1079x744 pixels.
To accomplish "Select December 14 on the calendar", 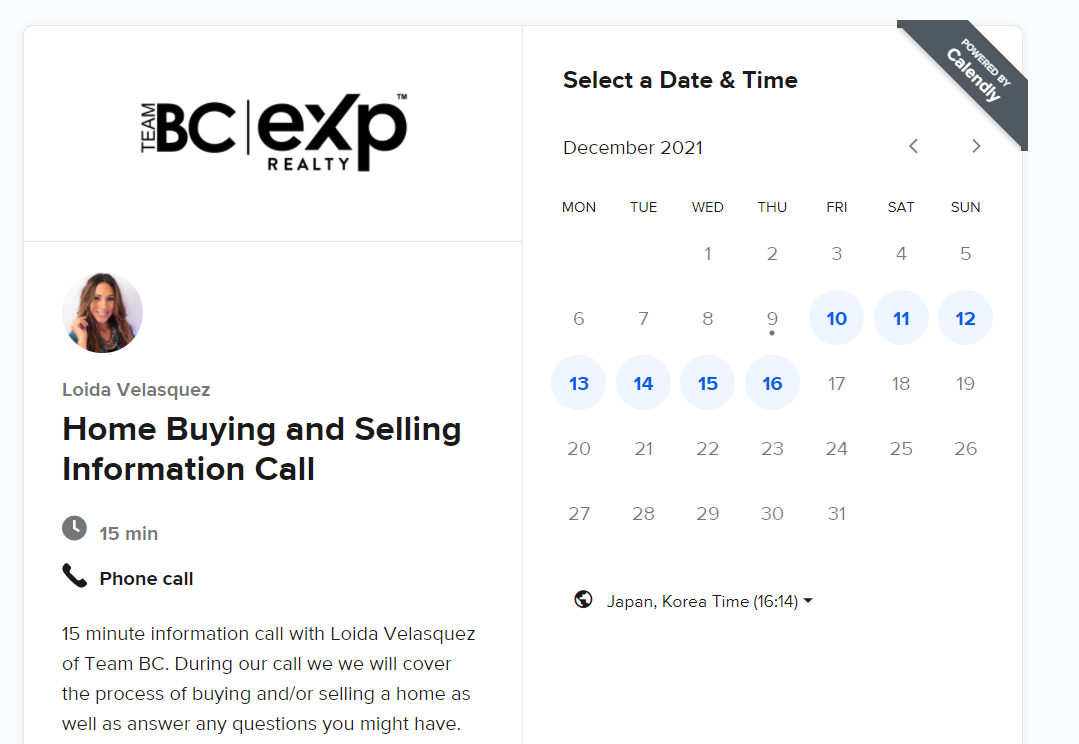I will [x=643, y=384].
